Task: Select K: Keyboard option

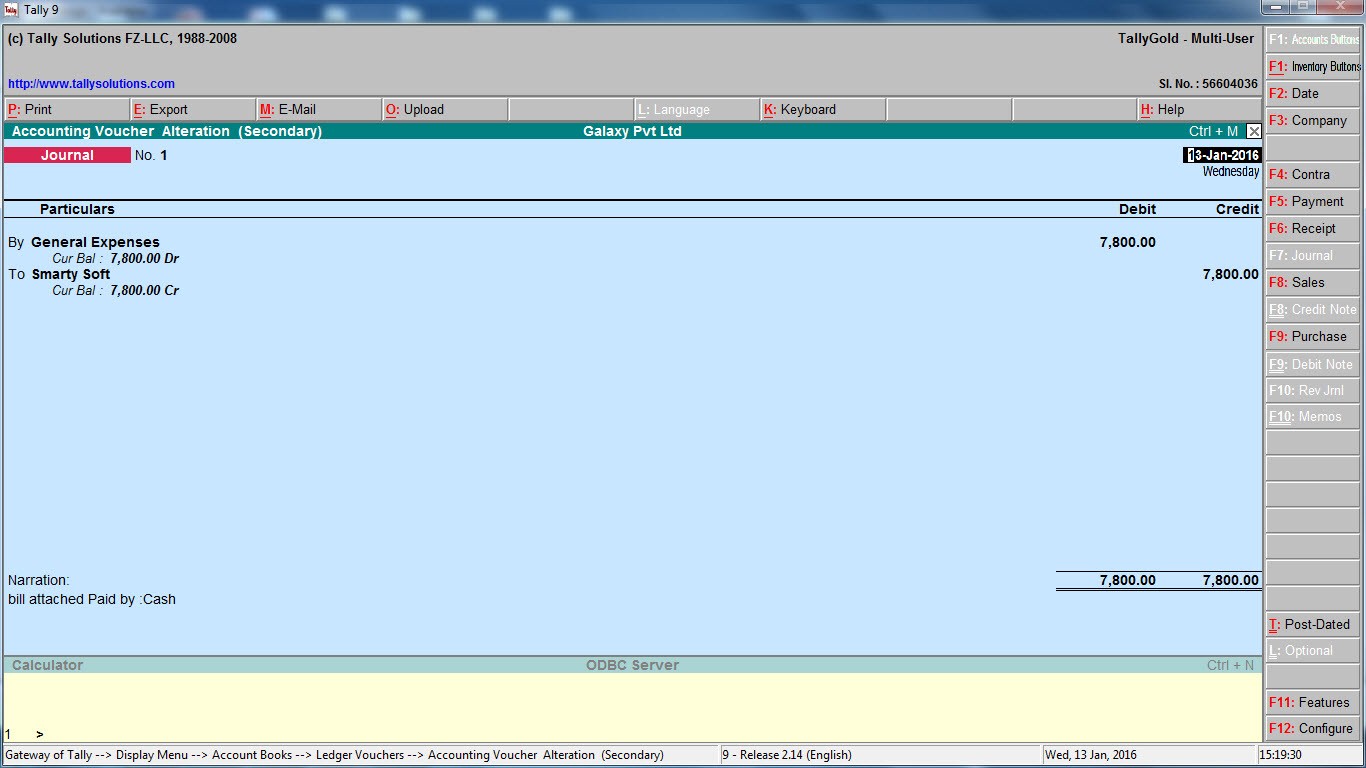Action: (823, 110)
